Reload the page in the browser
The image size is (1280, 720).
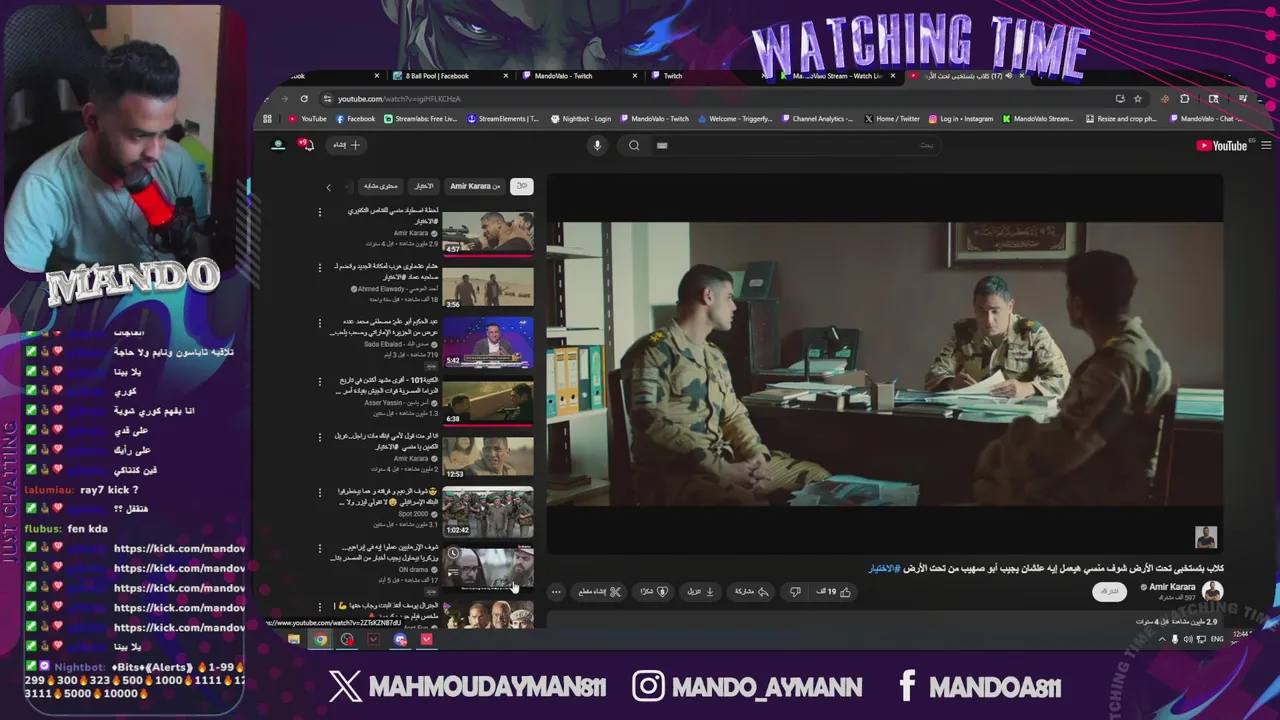coord(304,99)
